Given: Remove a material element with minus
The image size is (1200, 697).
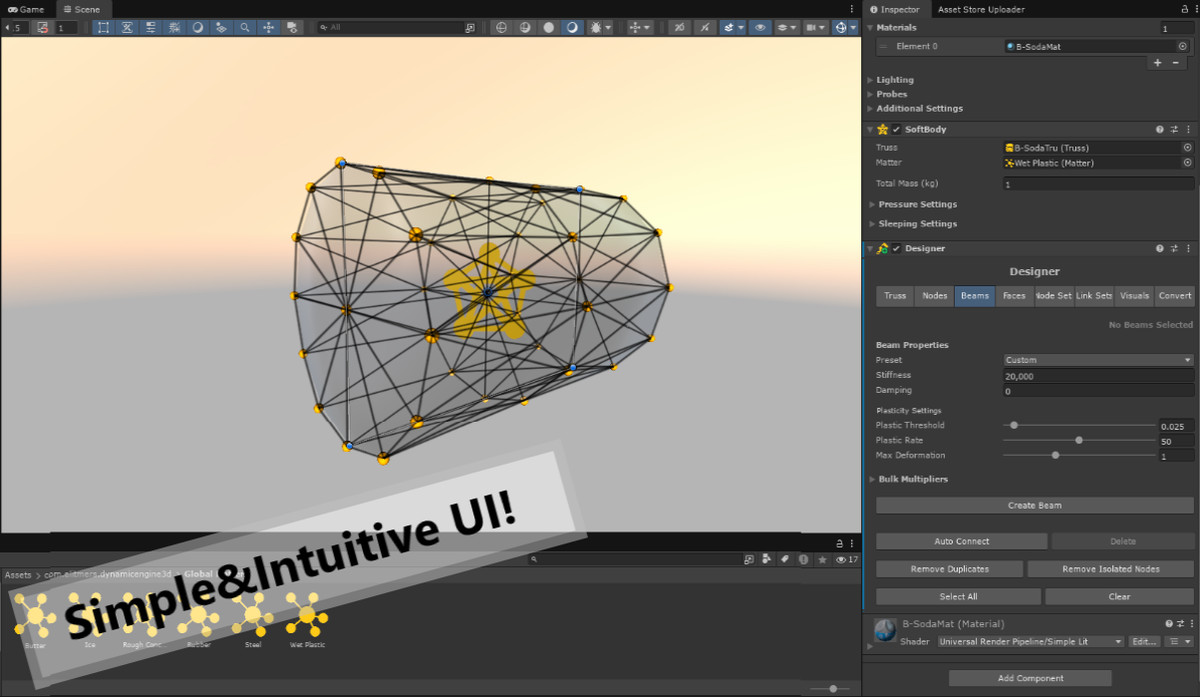Looking at the screenshot, I should pyautogui.click(x=1175, y=62).
